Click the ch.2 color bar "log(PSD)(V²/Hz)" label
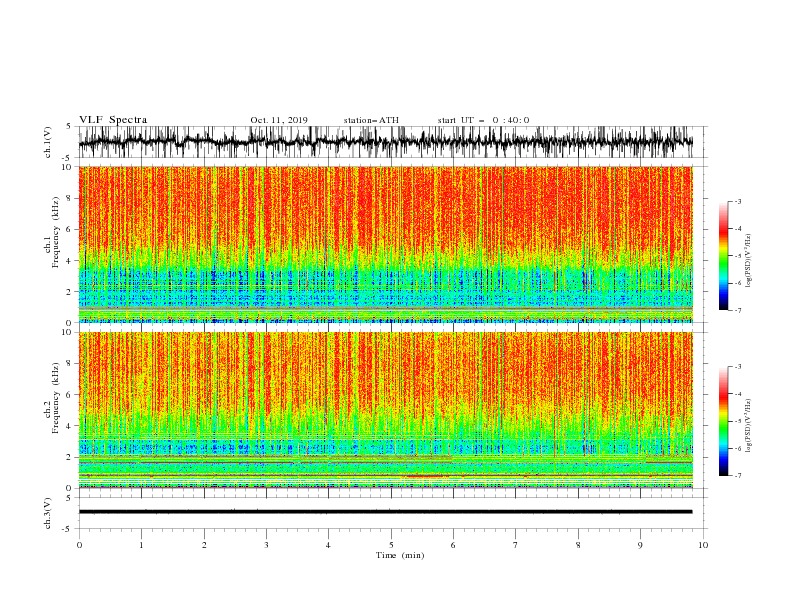The width and height of the screenshot is (792, 612). coord(748,427)
